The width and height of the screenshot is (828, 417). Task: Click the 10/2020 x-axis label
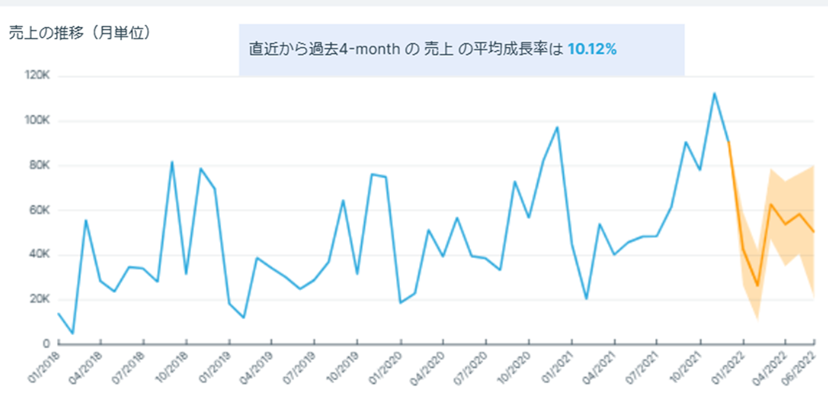pyautogui.click(x=513, y=367)
